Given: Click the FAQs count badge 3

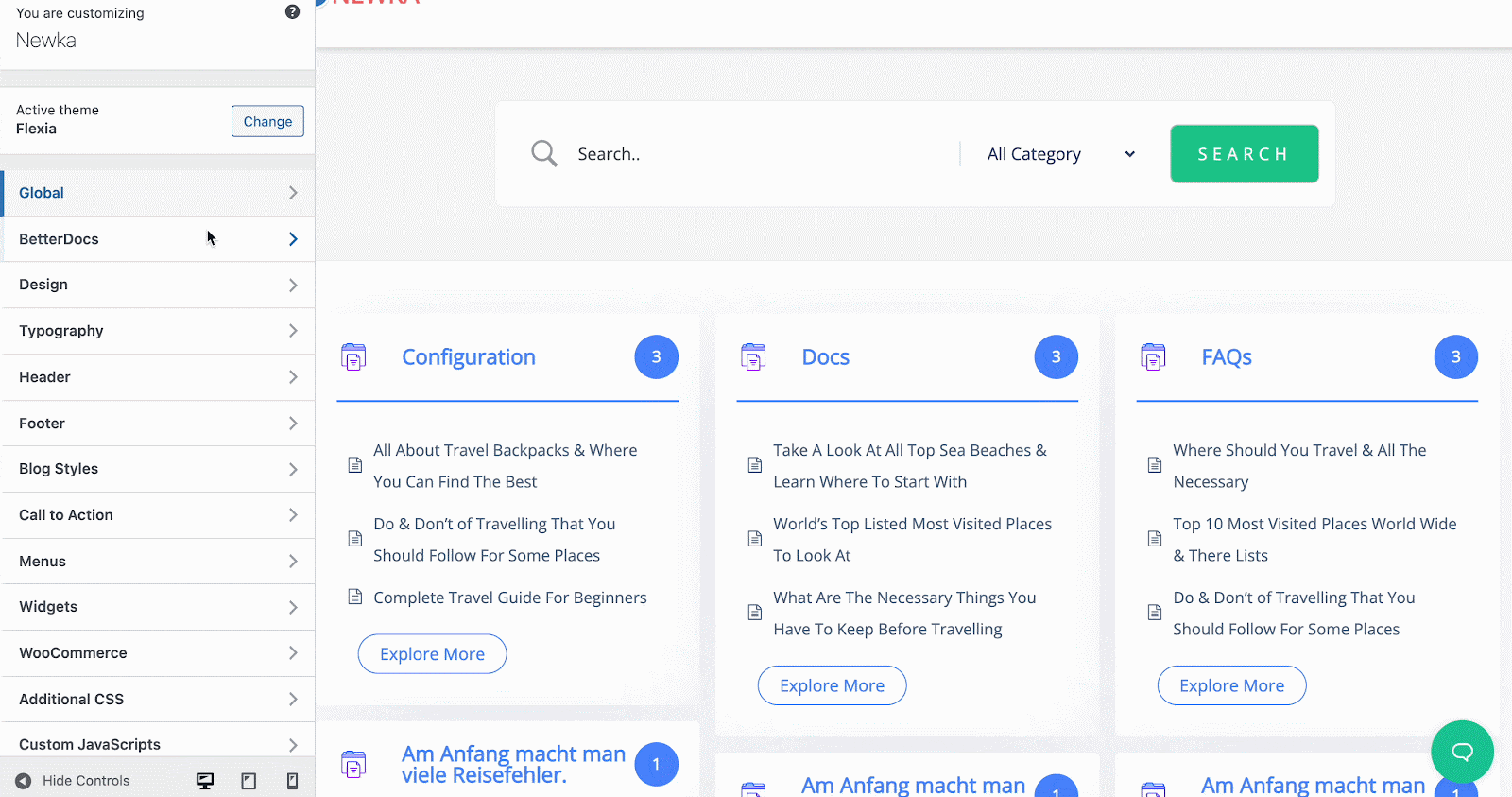Looking at the screenshot, I should (x=1455, y=357).
